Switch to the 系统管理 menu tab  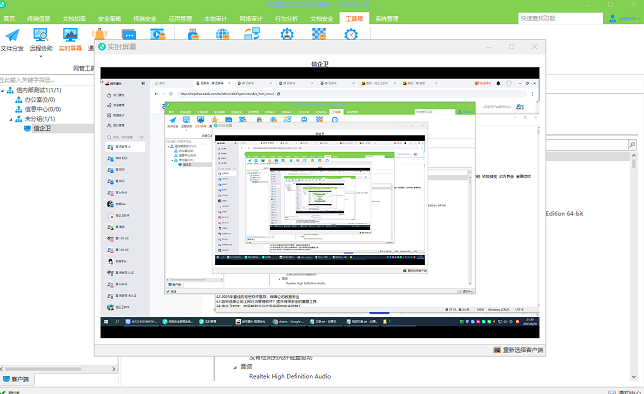387,18
